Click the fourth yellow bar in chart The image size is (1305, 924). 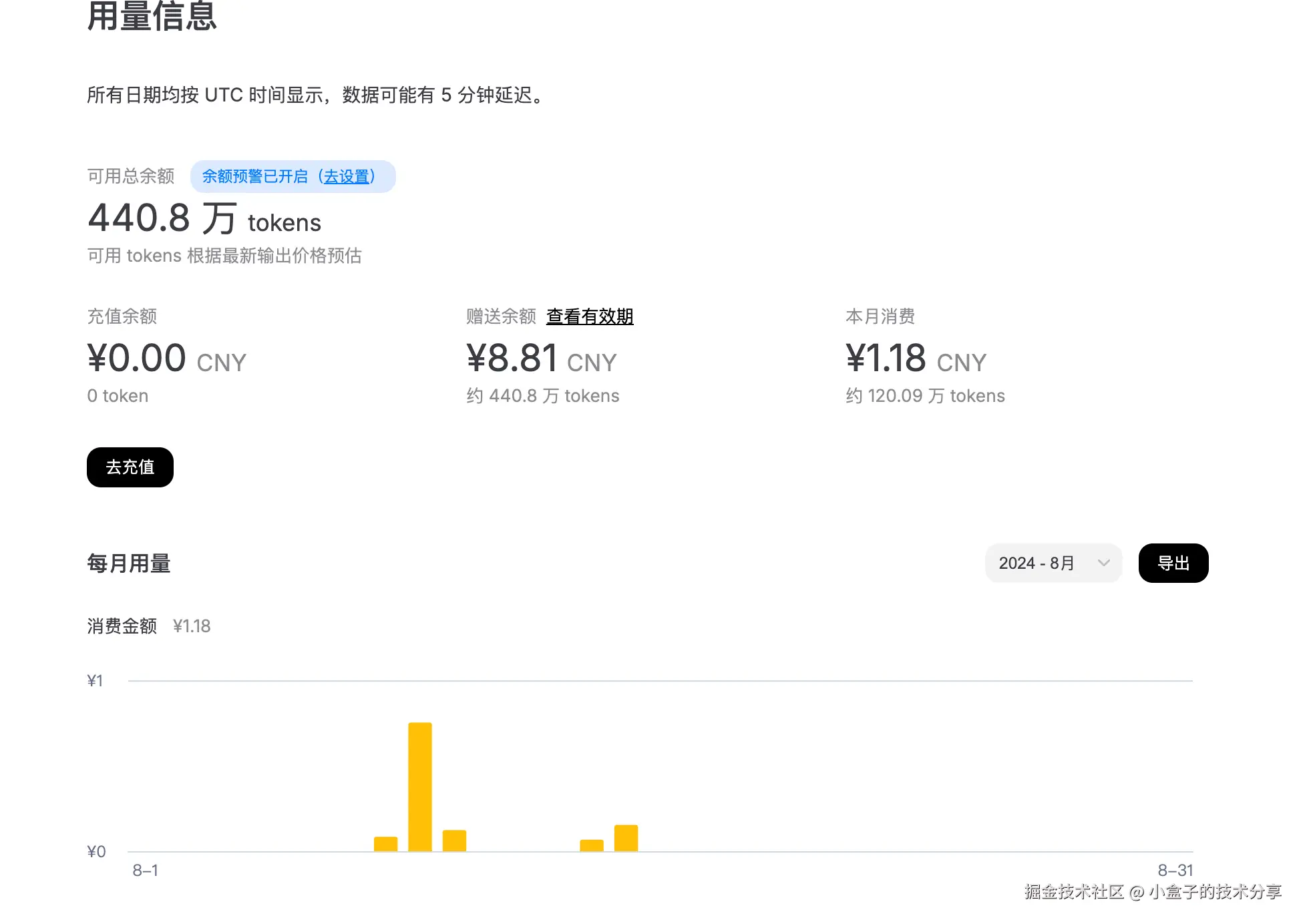(x=591, y=845)
